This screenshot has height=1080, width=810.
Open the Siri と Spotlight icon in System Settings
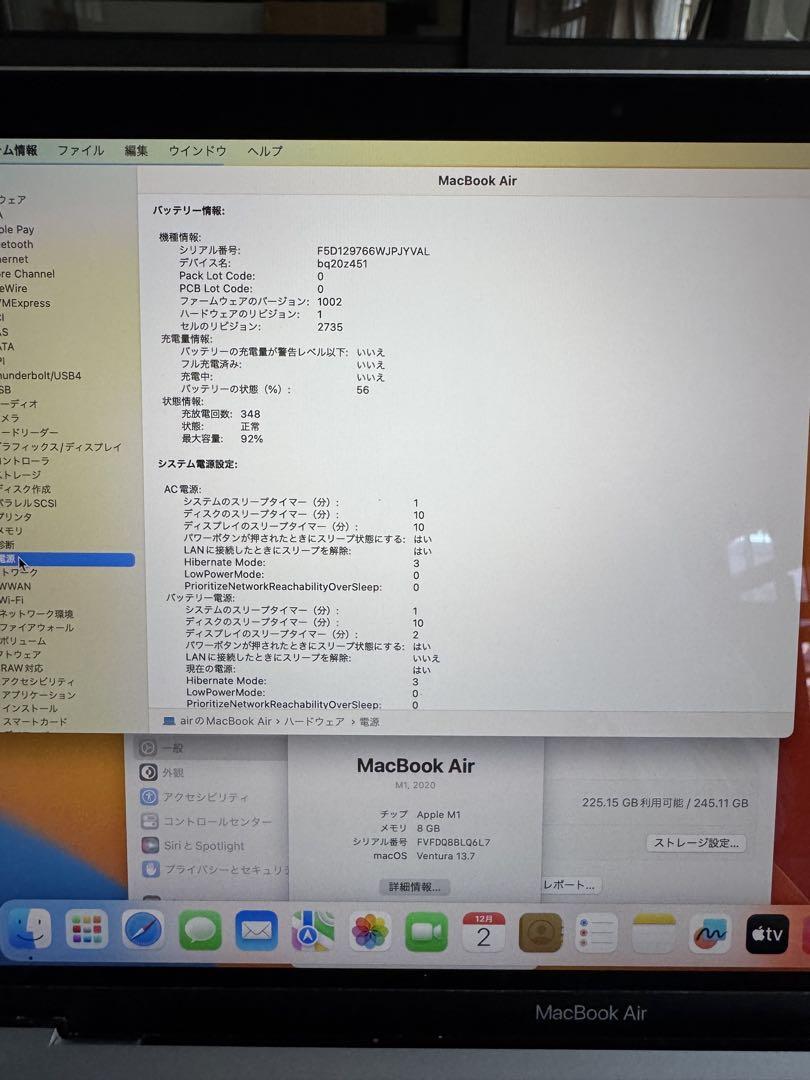coord(151,845)
